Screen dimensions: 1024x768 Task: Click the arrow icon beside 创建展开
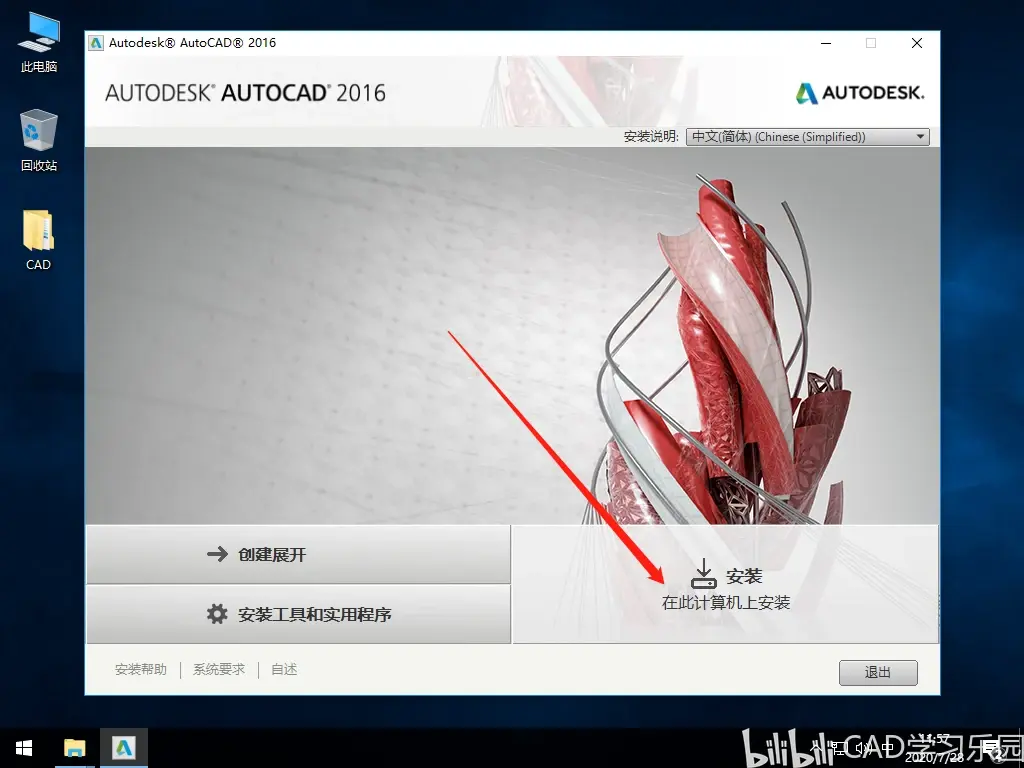(217, 554)
